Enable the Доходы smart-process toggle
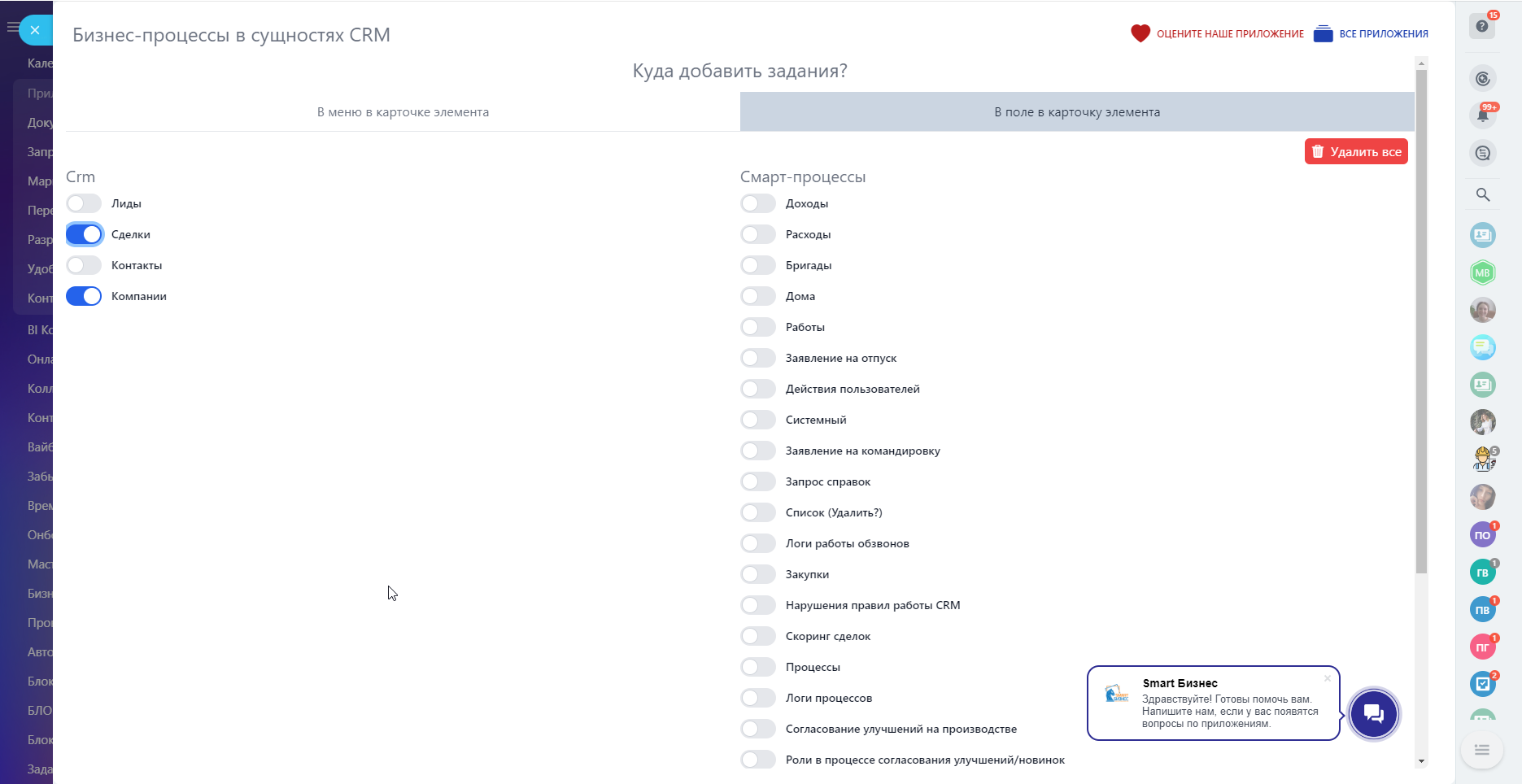 (x=758, y=203)
